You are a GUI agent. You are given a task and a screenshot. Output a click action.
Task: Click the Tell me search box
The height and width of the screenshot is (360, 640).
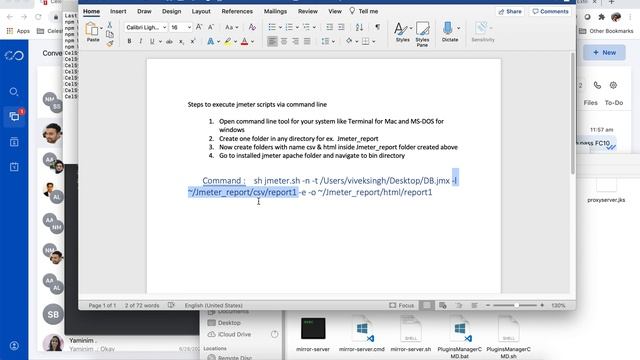coord(364,11)
